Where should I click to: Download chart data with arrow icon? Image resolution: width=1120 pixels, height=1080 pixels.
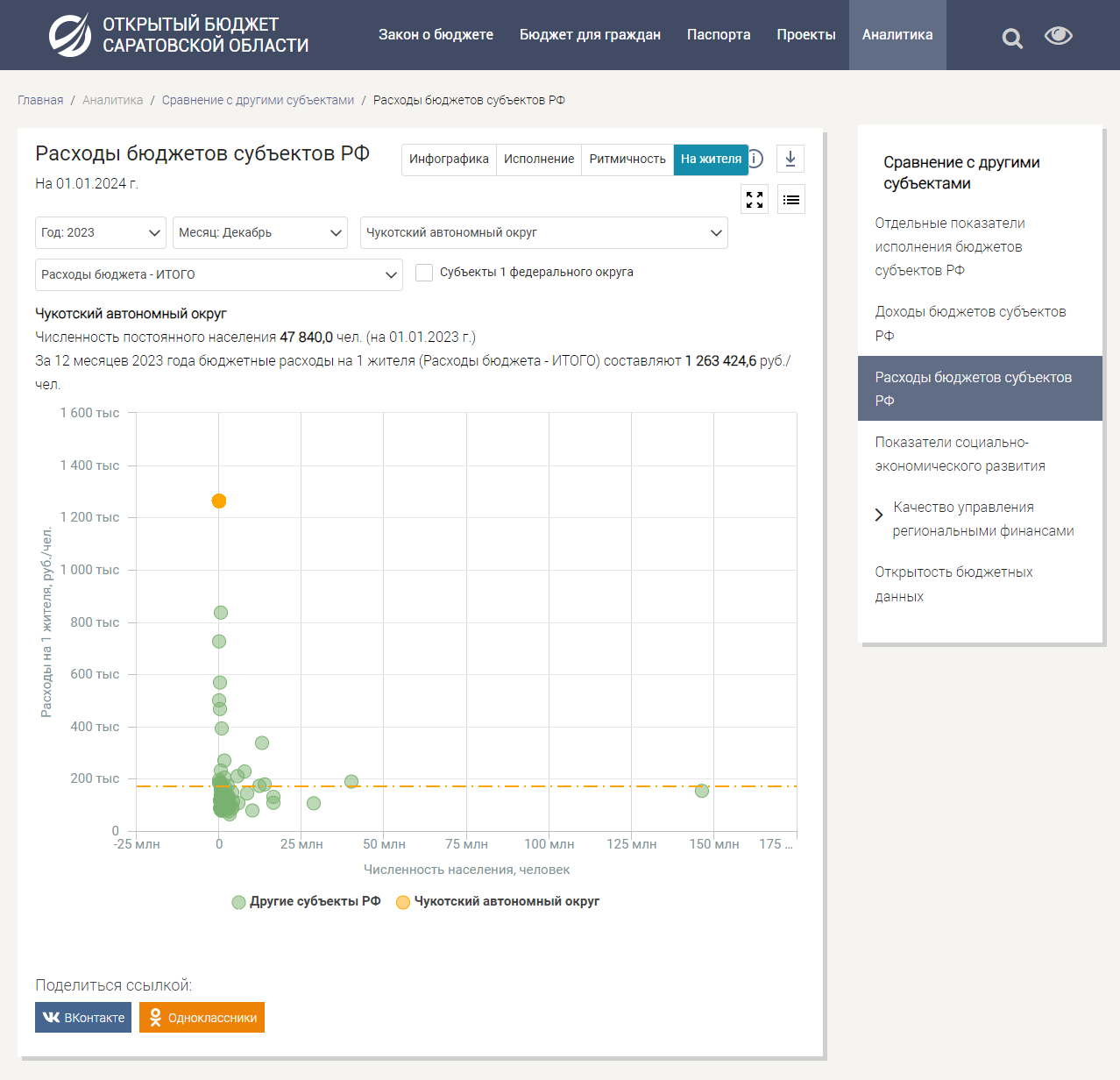point(790,159)
